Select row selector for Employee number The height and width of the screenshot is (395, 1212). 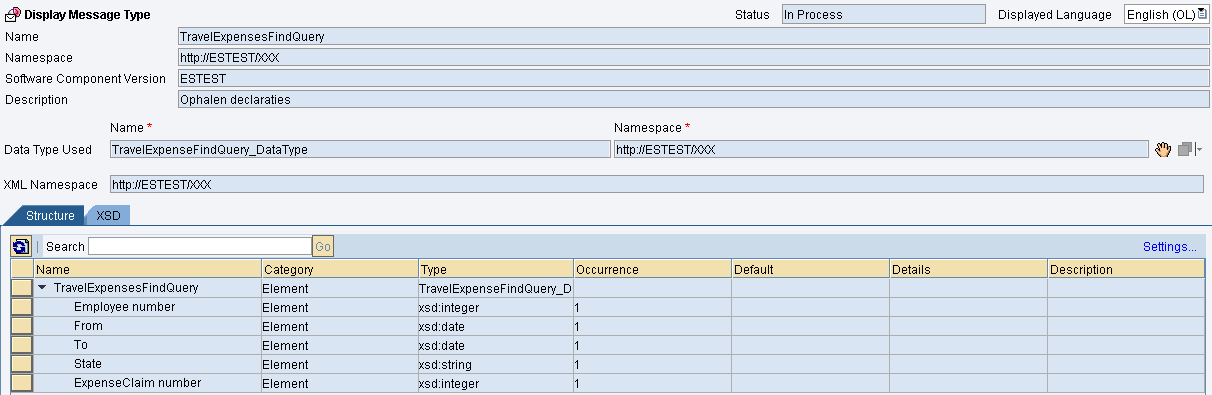[22, 307]
